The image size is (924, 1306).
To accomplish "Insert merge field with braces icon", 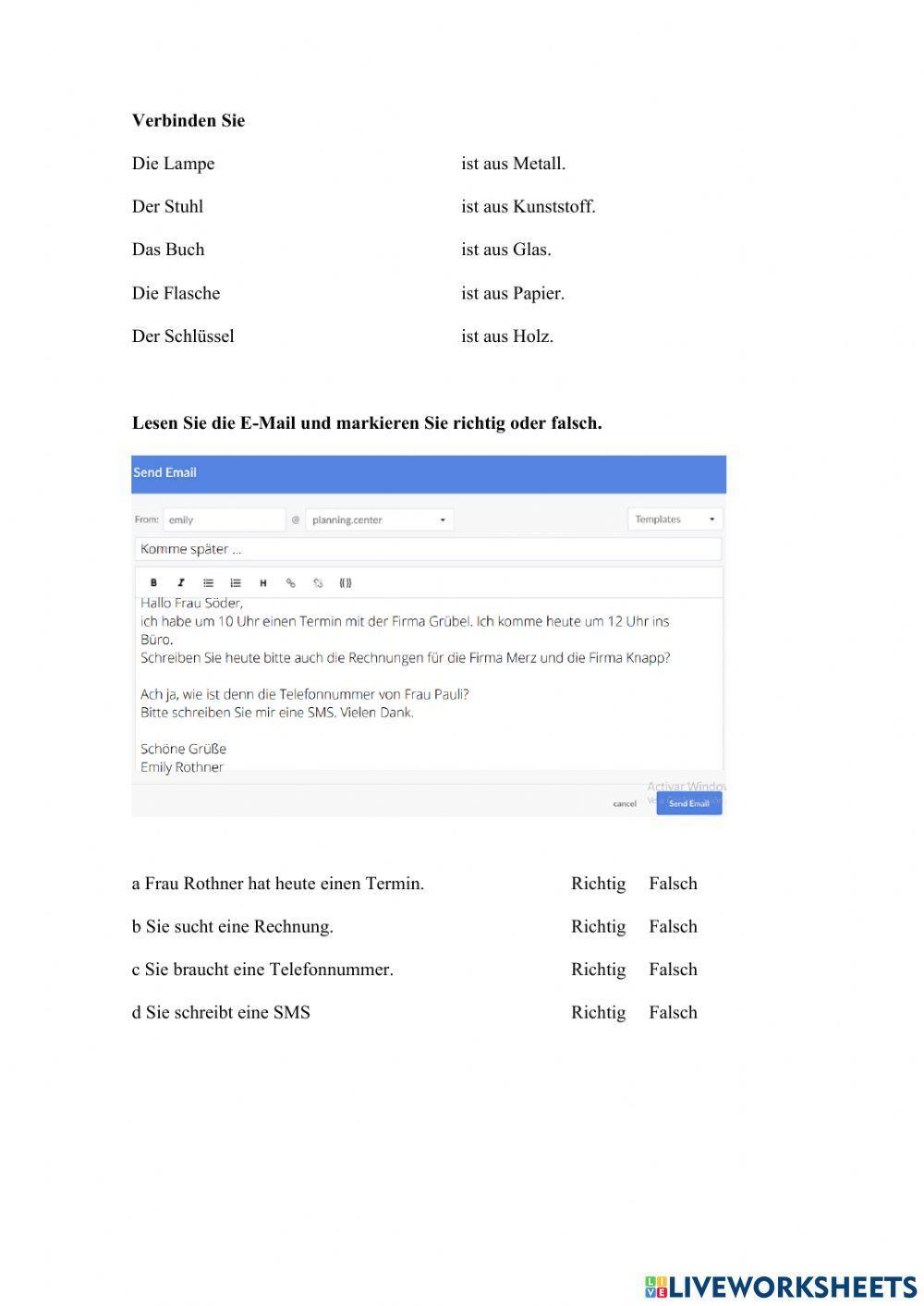I will pos(346,583).
